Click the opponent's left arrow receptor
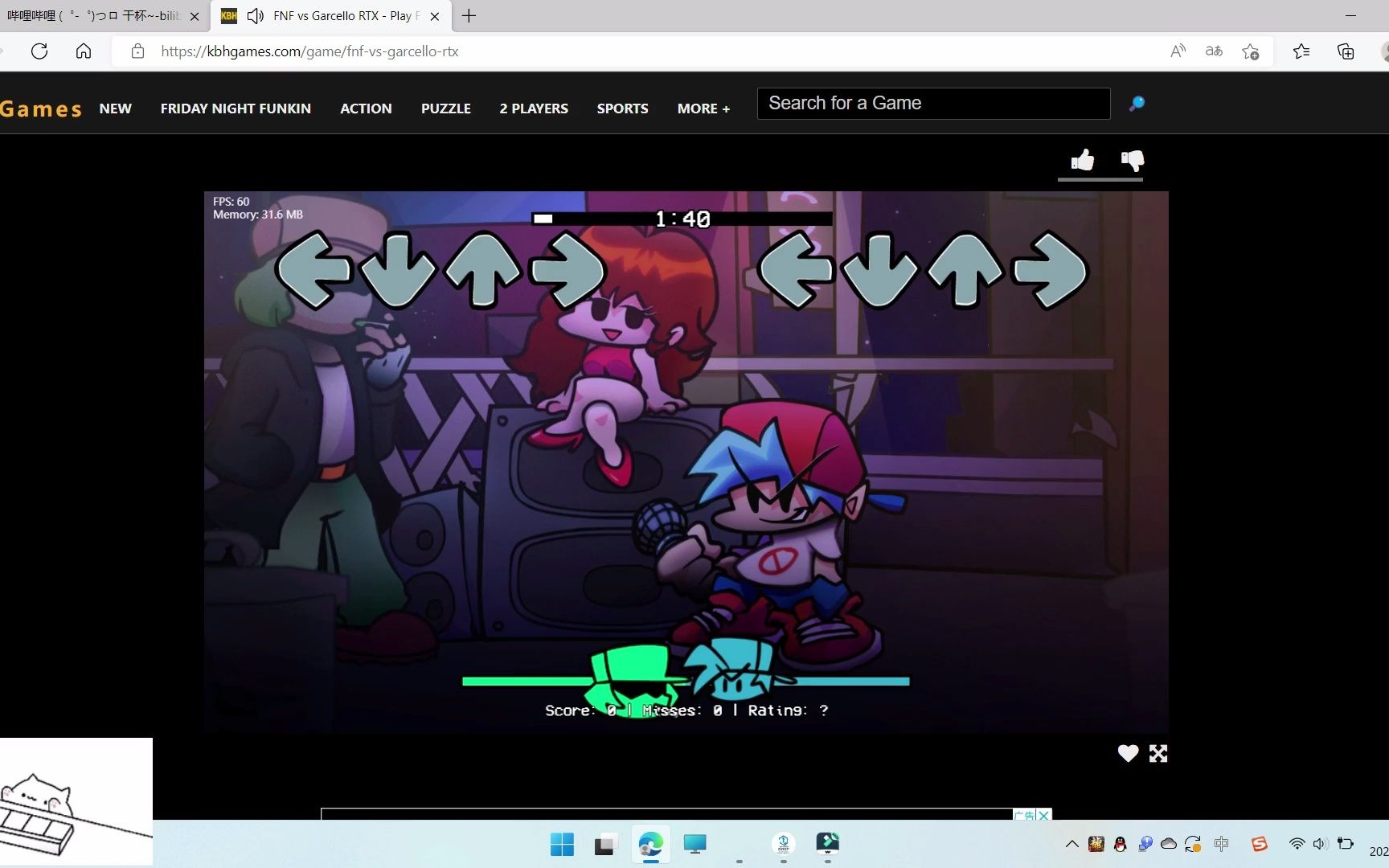Screen dimensions: 1389x868 point(314,270)
